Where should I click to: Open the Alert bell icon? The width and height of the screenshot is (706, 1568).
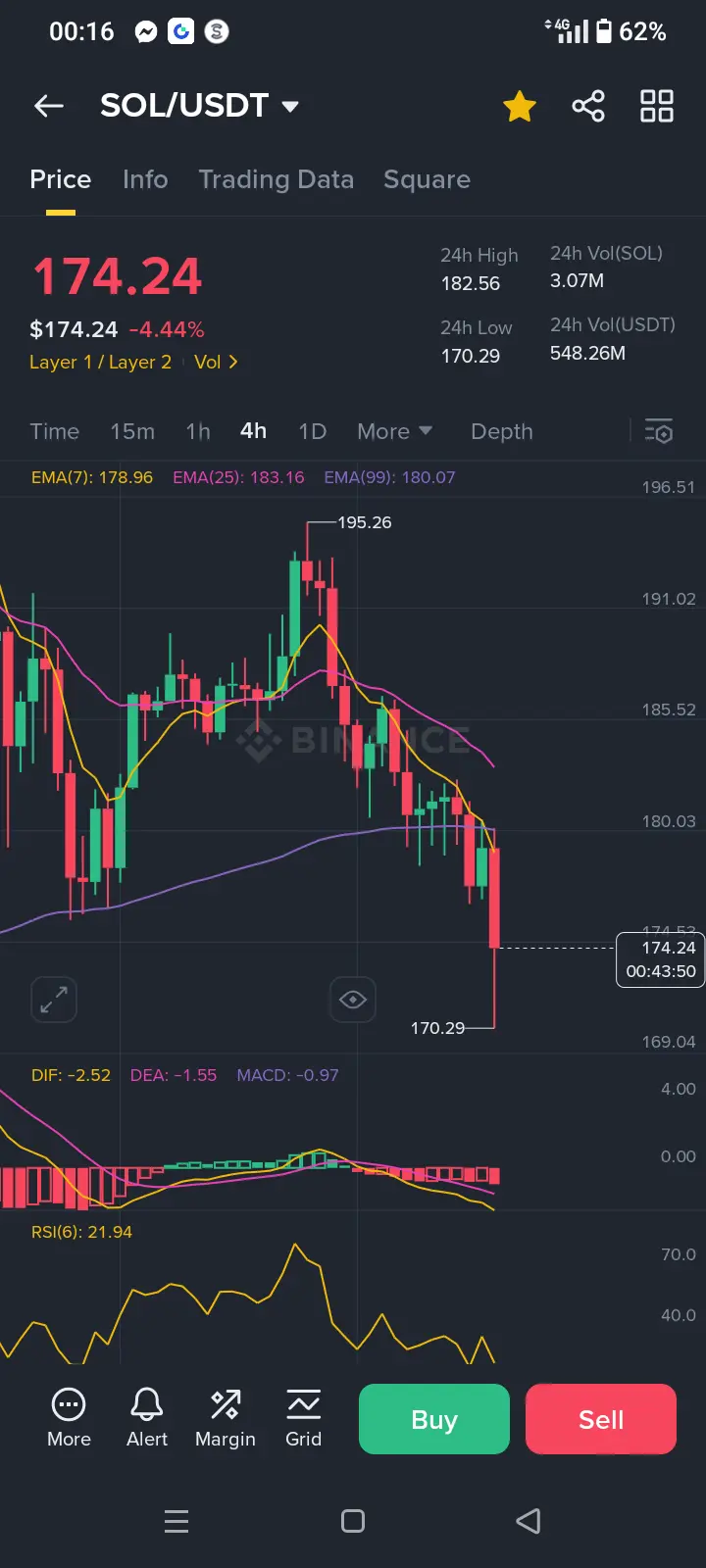tap(147, 1404)
